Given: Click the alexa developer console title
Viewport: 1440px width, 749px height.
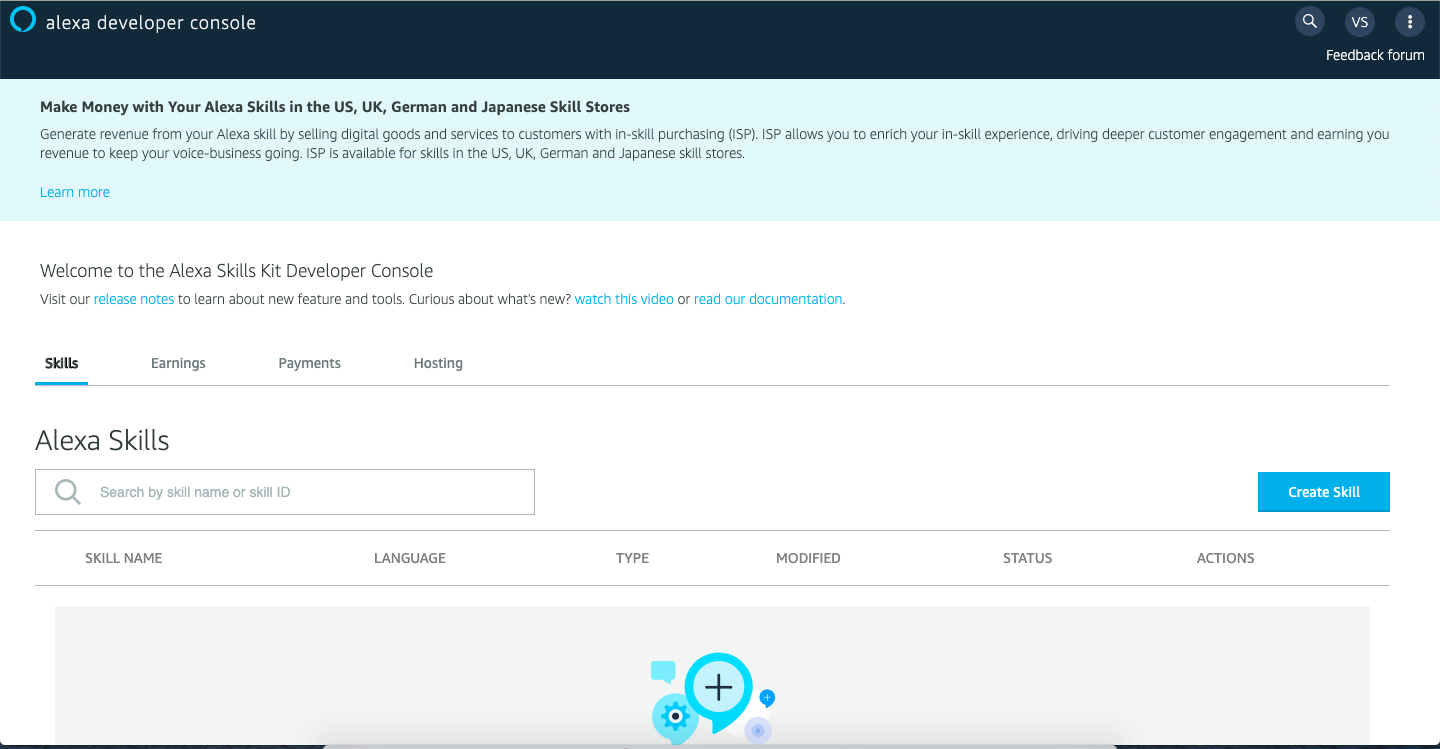Looking at the screenshot, I should click(151, 22).
